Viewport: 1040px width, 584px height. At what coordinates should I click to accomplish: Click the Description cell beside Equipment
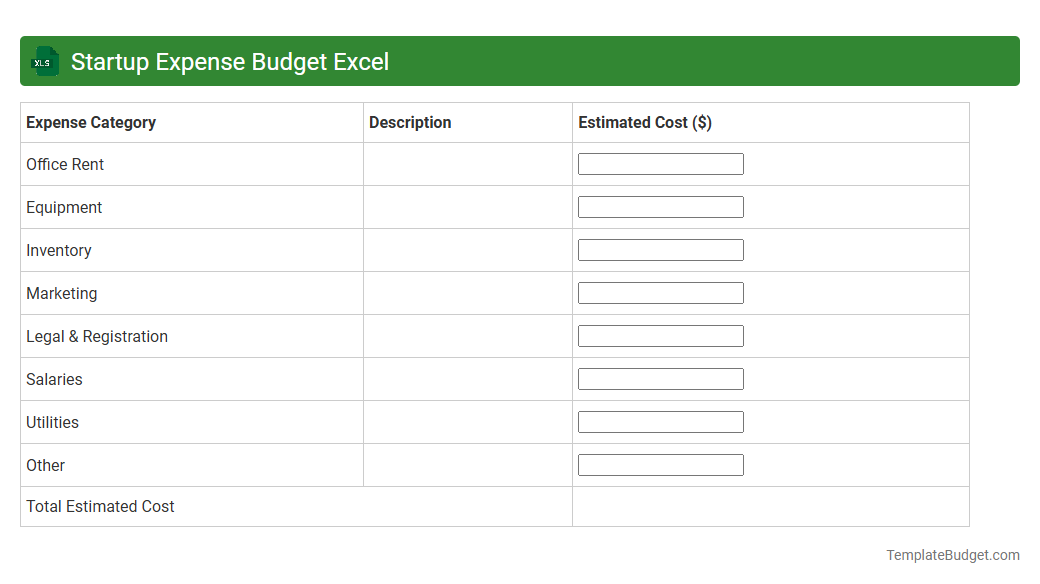tap(465, 207)
